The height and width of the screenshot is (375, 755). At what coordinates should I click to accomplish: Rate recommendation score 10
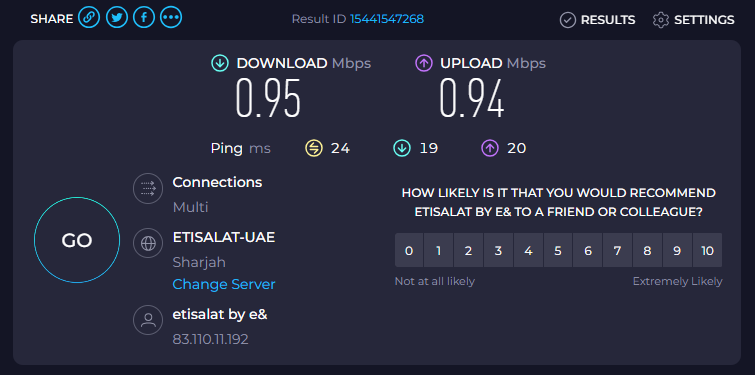click(x=707, y=250)
